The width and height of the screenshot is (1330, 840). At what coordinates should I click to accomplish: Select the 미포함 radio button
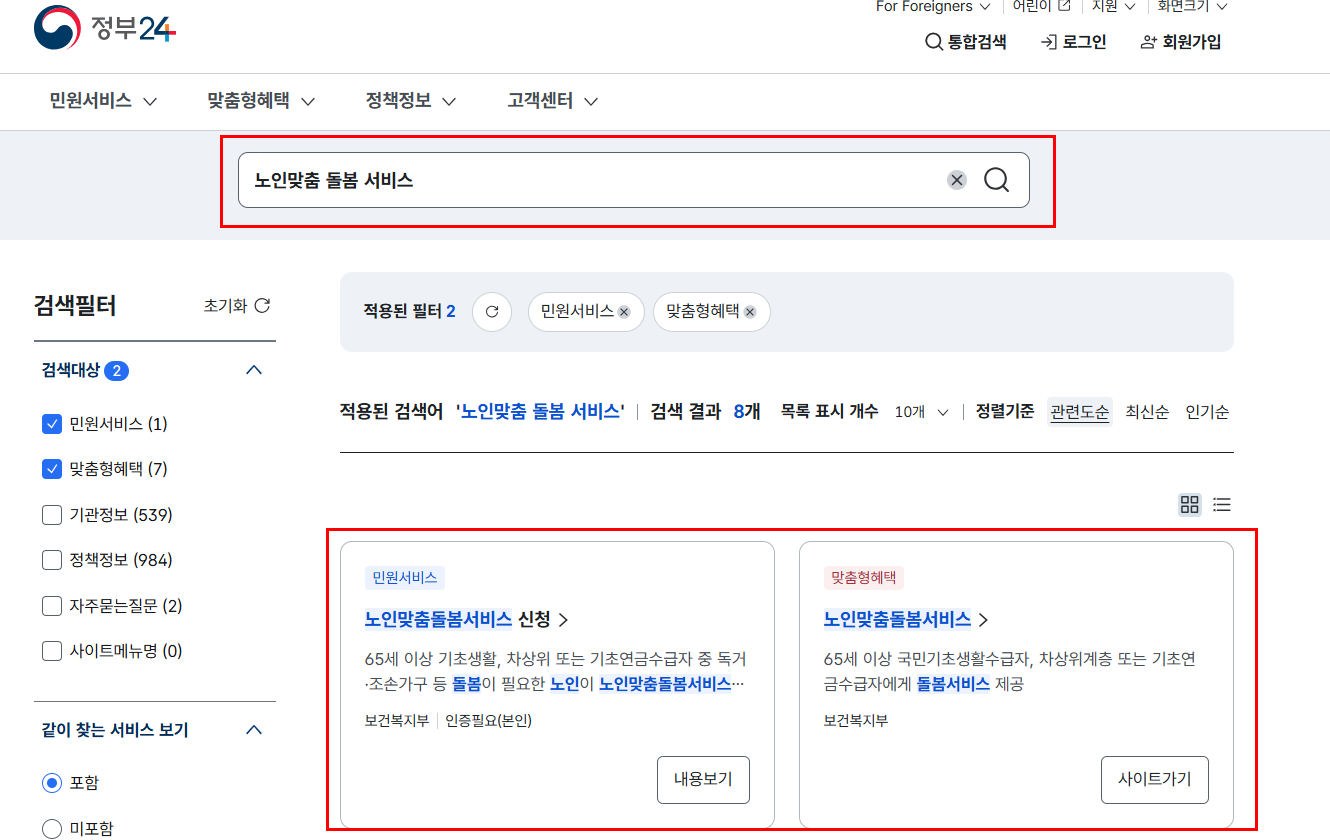pyautogui.click(x=50, y=827)
